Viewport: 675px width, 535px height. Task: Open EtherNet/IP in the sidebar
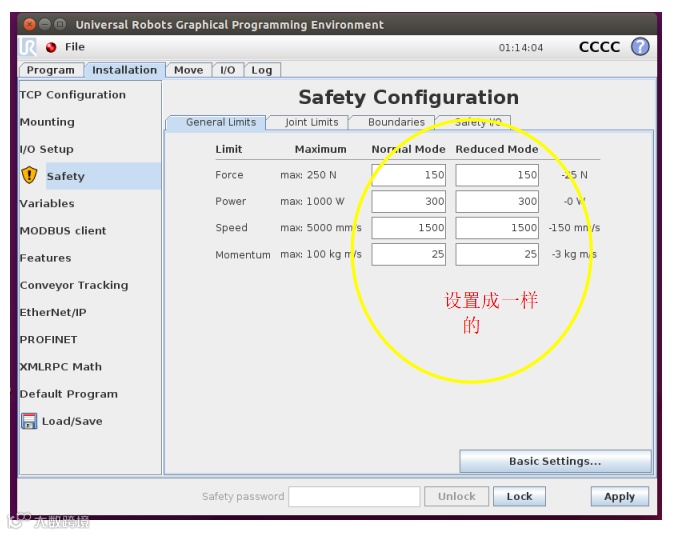tap(53, 312)
